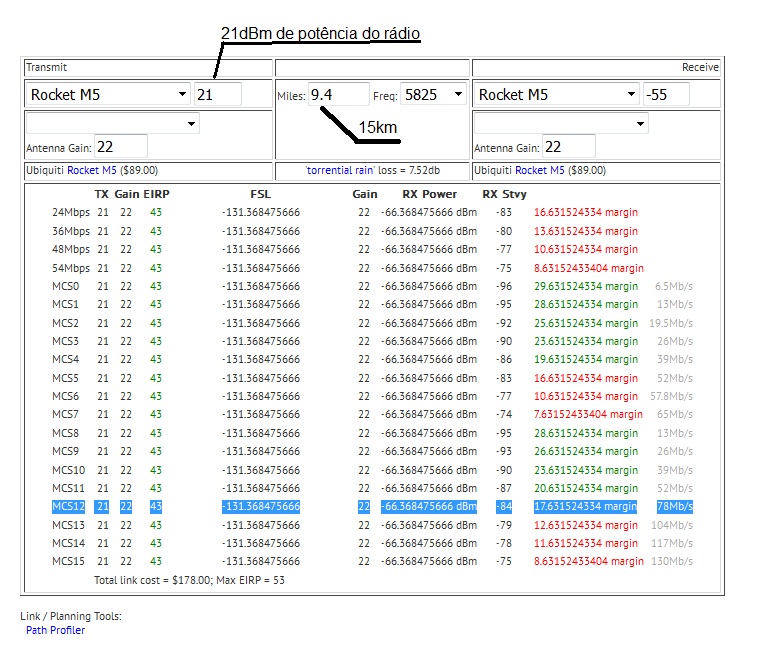Screen dimensions: 757x651
Task: Click the transmit power field showing 21
Action: pos(217,94)
